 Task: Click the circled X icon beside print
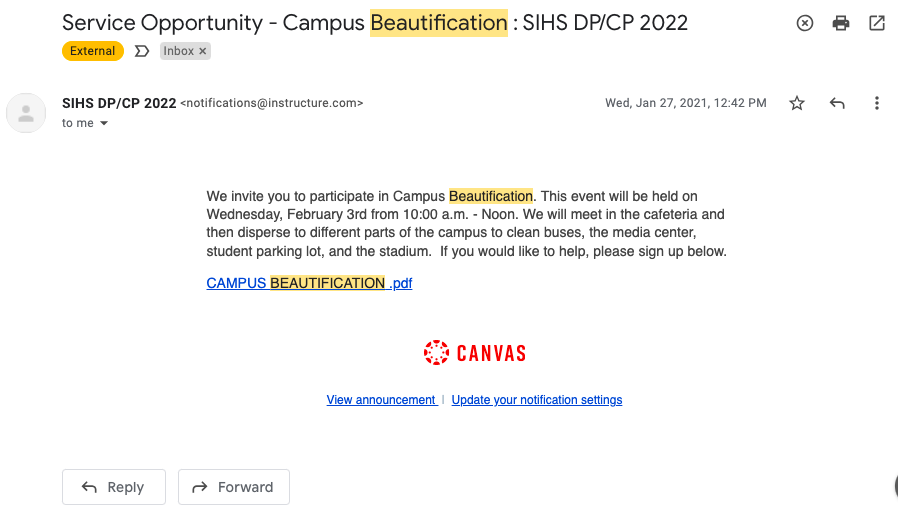(805, 23)
